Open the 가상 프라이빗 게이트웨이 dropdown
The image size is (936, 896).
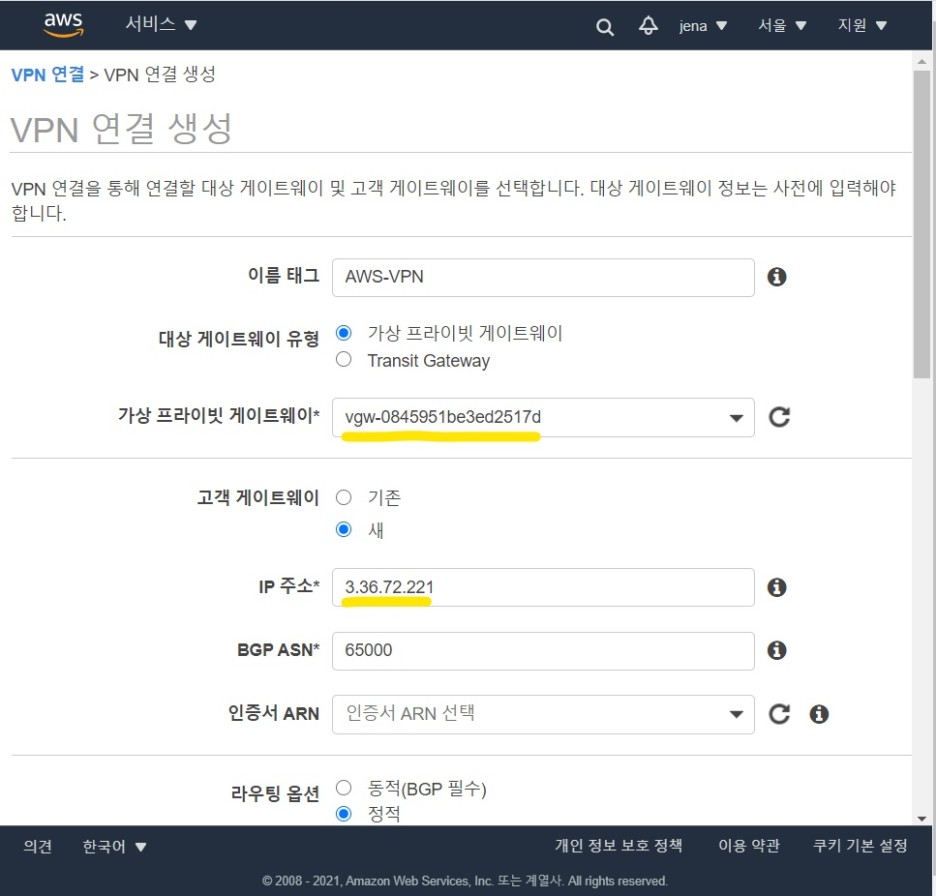tap(543, 418)
